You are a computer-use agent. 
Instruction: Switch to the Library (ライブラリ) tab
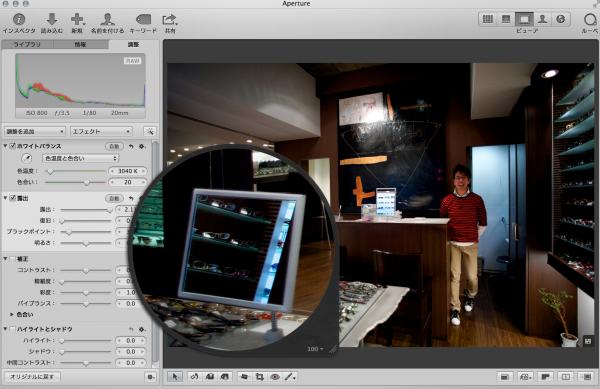[x=27, y=44]
